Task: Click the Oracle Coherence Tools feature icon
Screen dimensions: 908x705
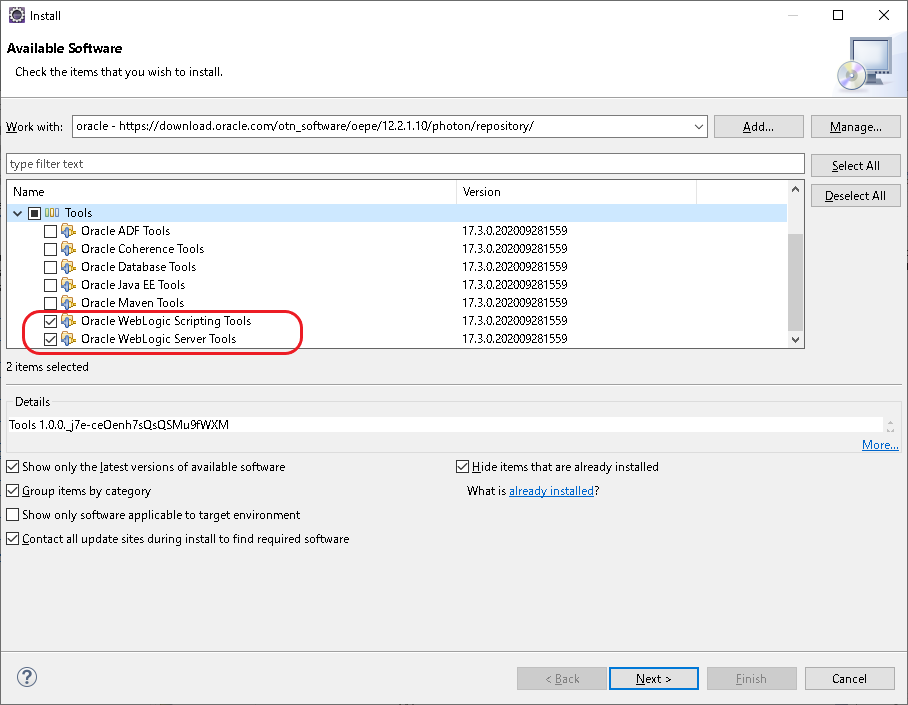Action: [x=68, y=249]
